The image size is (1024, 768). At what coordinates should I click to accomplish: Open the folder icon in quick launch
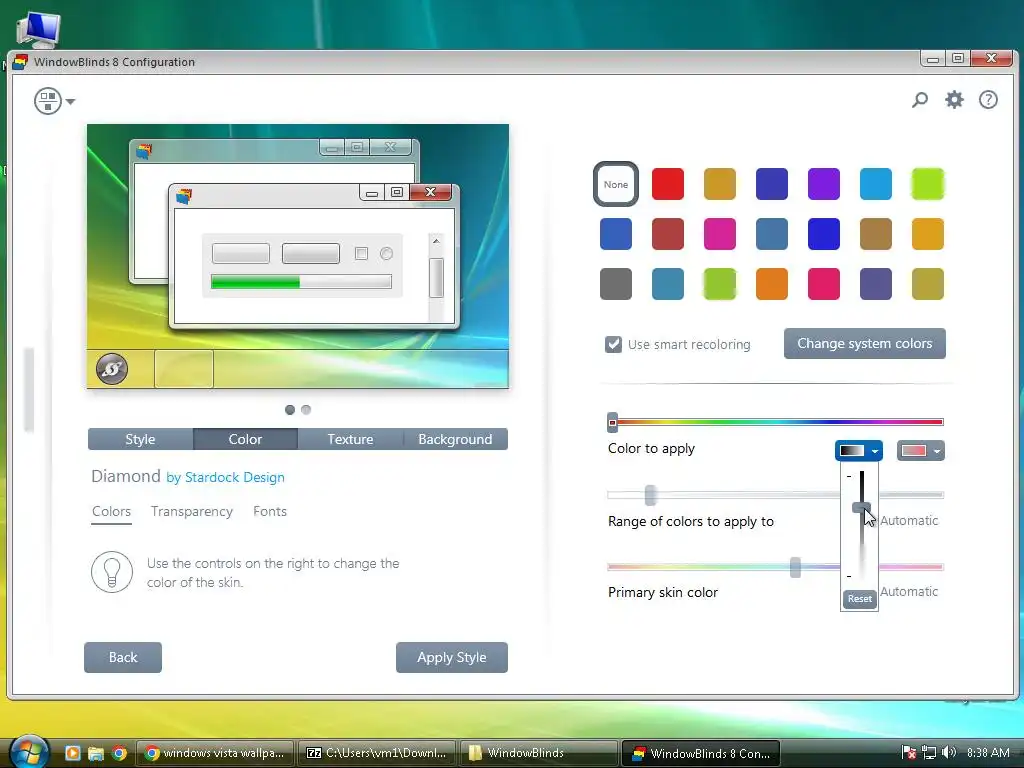tap(96, 753)
